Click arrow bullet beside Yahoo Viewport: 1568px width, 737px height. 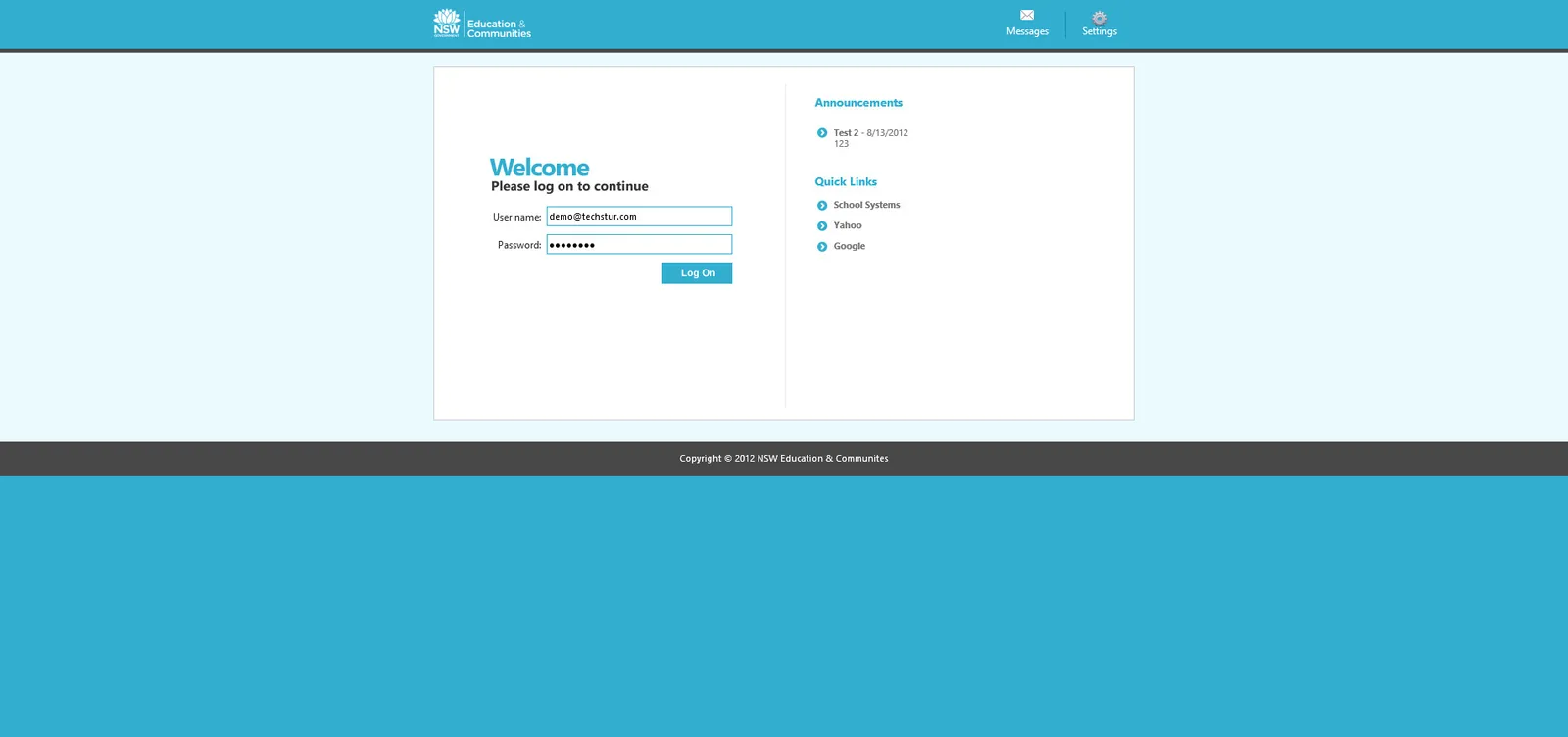point(822,226)
